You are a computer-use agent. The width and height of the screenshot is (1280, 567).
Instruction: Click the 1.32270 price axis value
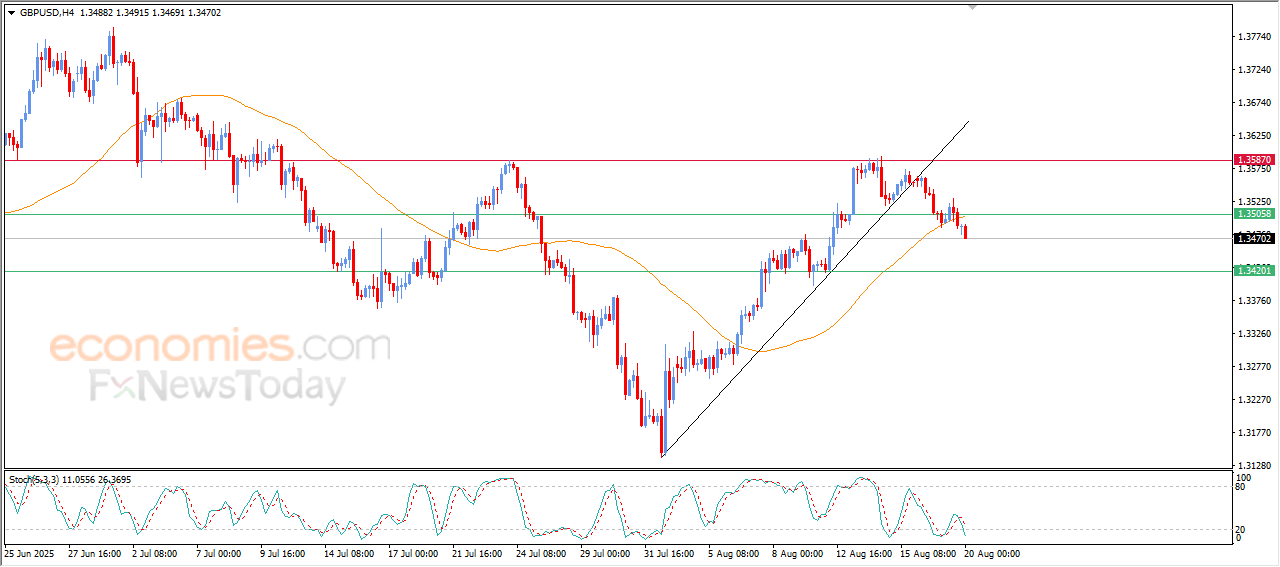coord(1254,400)
